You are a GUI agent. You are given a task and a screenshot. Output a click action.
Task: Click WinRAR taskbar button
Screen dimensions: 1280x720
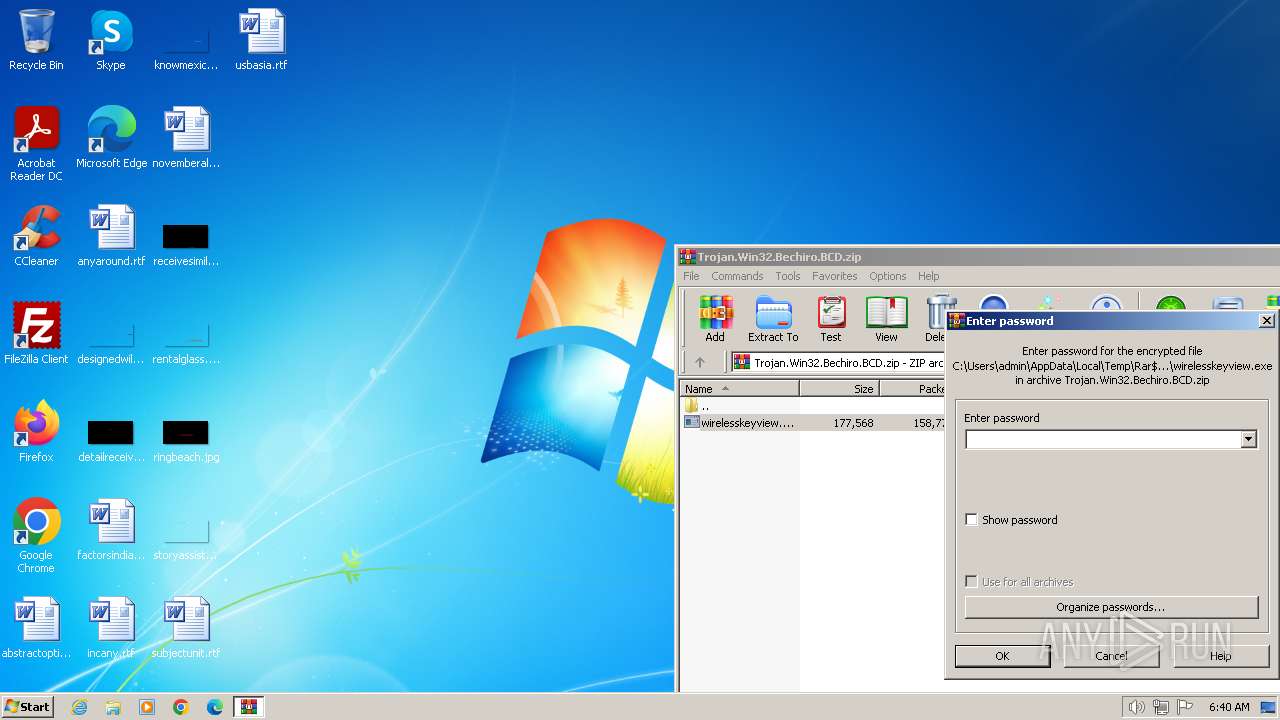[249, 707]
